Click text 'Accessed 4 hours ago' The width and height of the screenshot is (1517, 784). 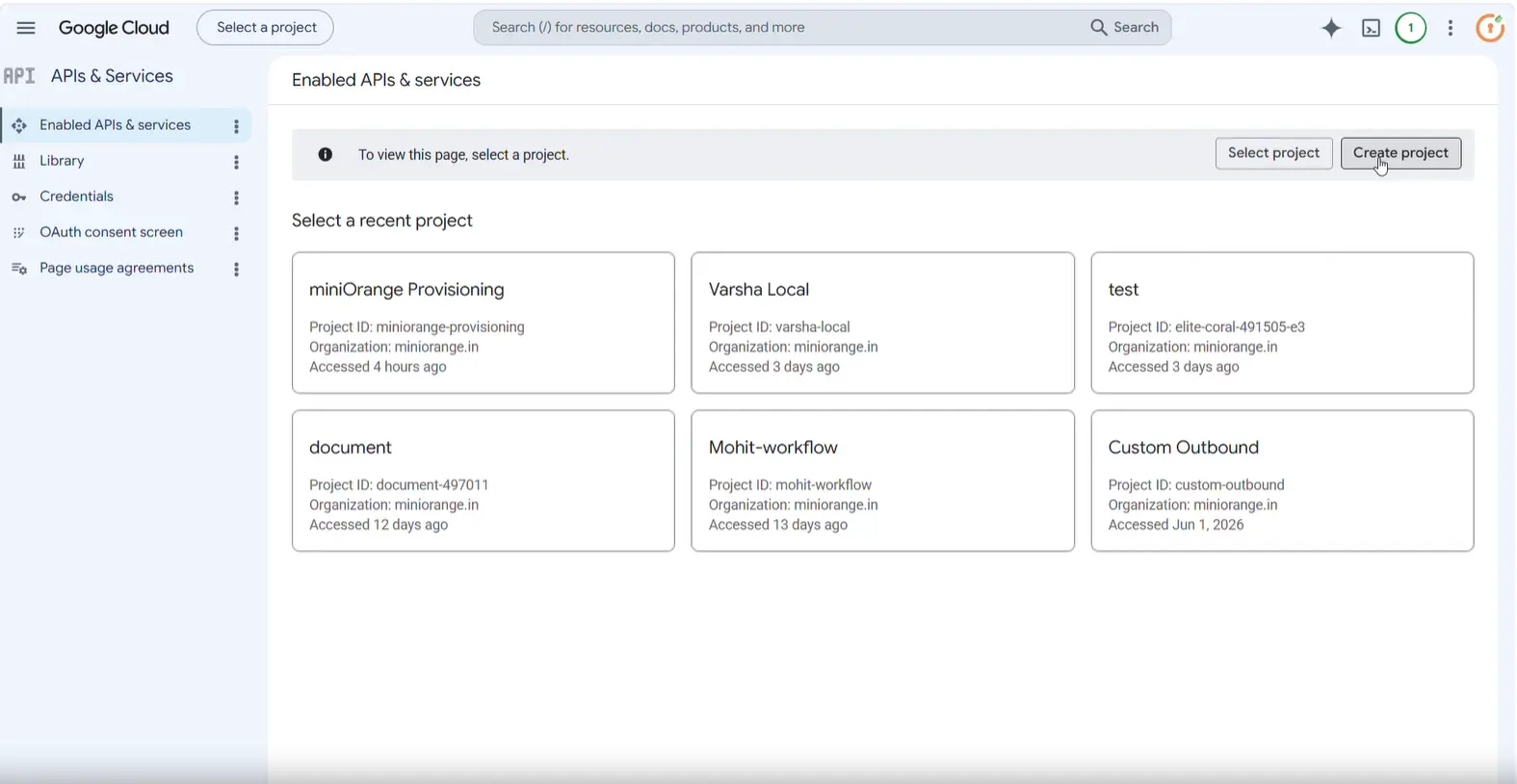[x=378, y=367]
